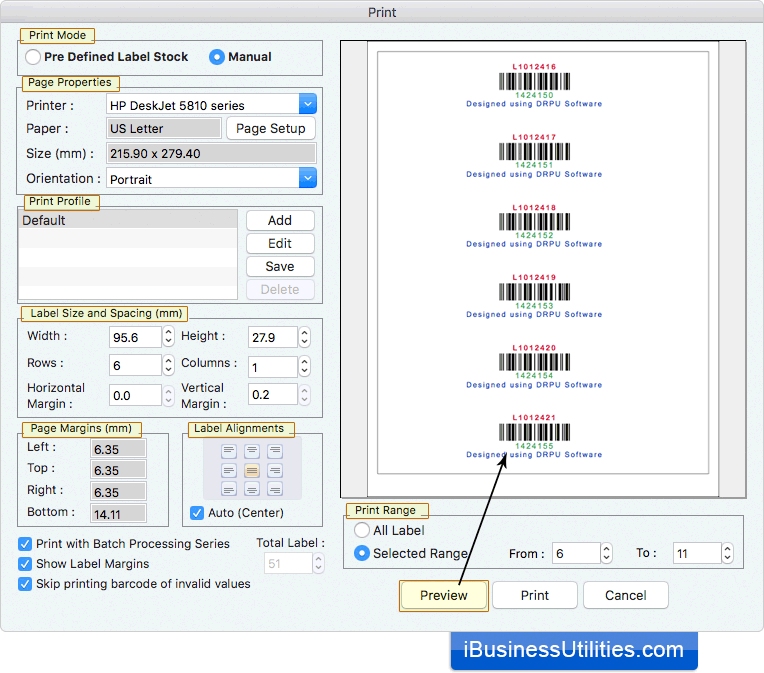
Task: Select top-right label alignment icon
Action: point(275,451)
